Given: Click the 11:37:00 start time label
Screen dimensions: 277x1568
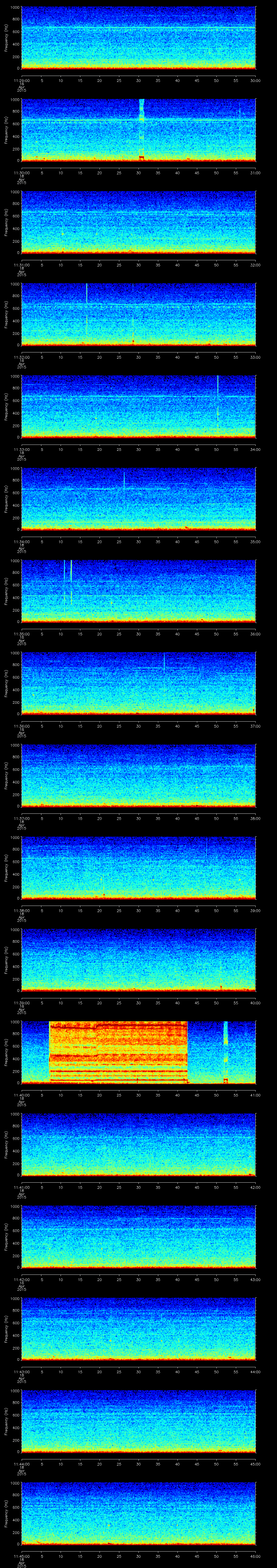Looking at the screenshot, I should [x=21, y=818].
